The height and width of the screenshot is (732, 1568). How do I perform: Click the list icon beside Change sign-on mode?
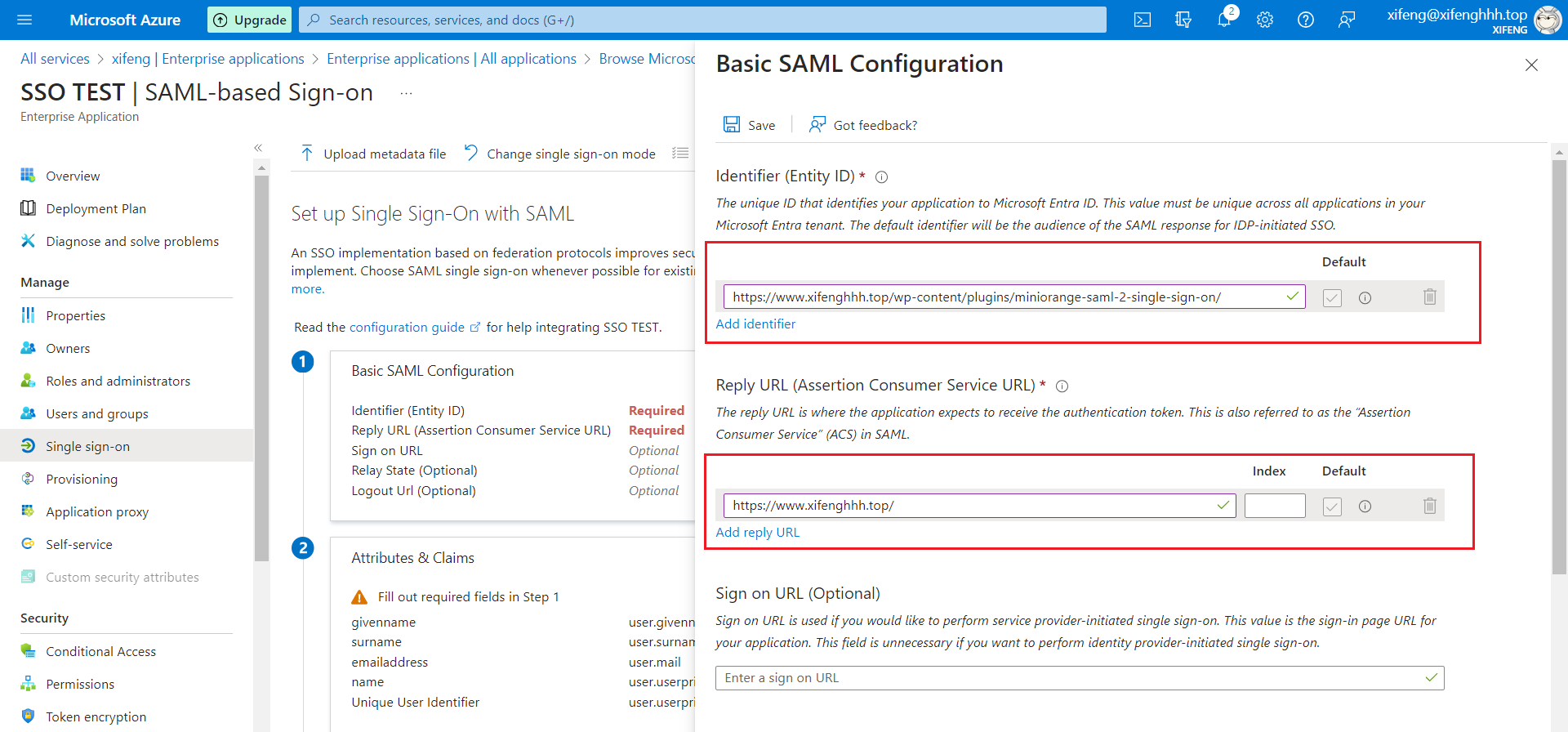tap(680, 153)
